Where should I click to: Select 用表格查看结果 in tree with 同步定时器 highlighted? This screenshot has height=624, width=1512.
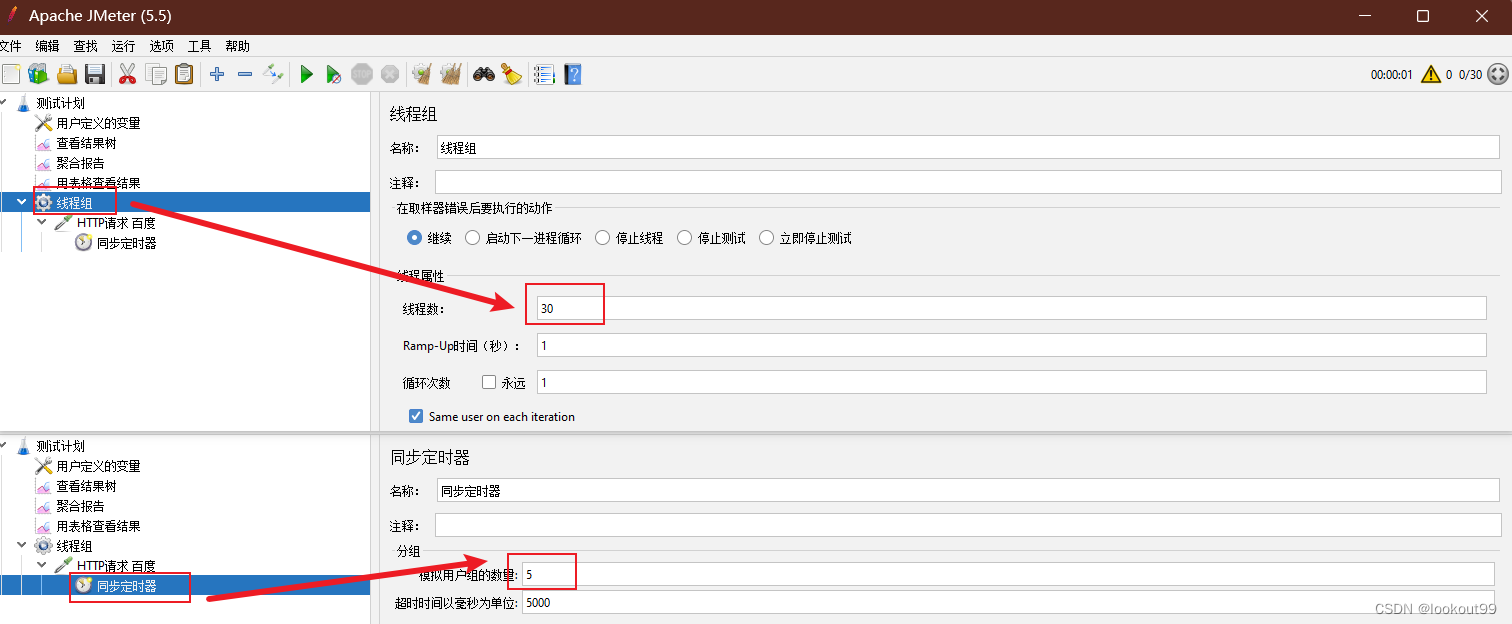coord(98,526)
